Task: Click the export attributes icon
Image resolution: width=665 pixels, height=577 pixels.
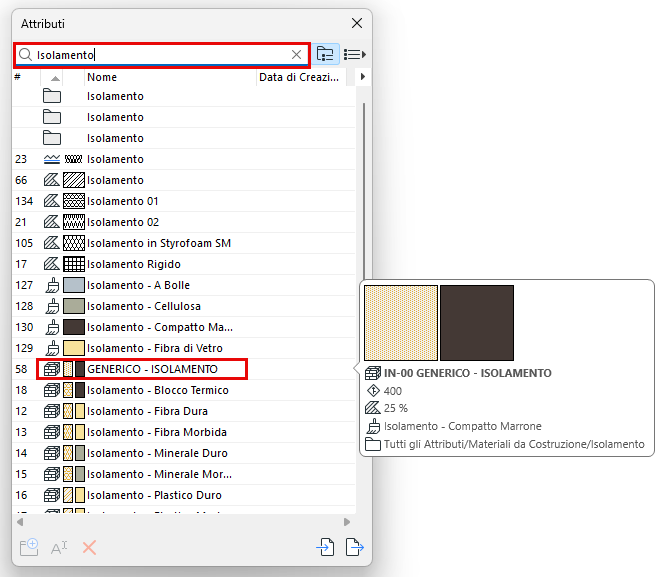Action: 355,547
